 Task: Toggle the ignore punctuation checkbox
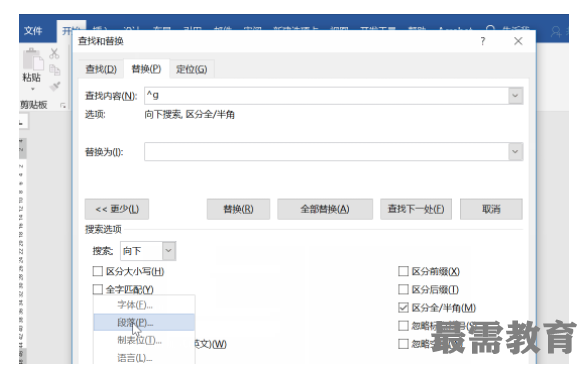point(403,326)
